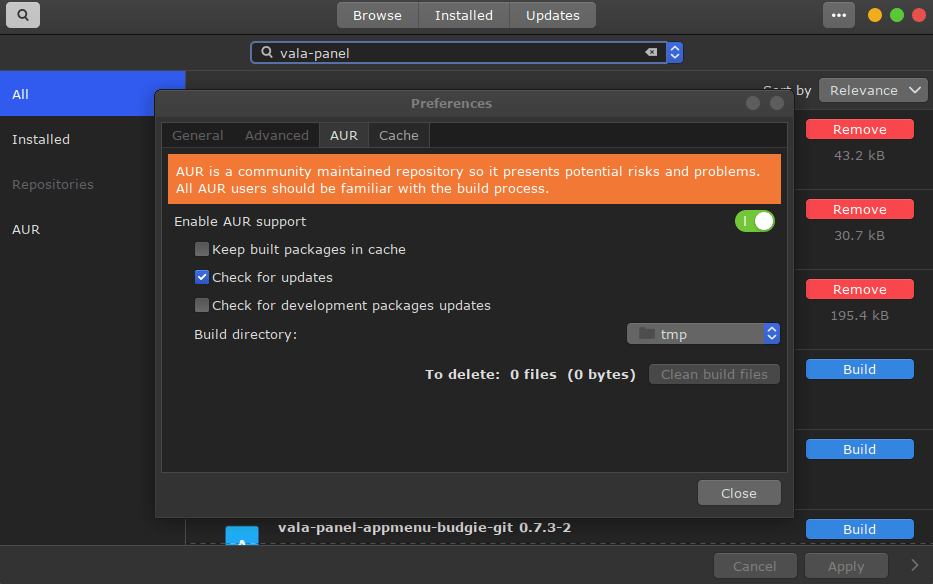This screenshot has height=584, width=933.
Task: Uncheck the Check for updates checkbox
Action: coord(203,277)
